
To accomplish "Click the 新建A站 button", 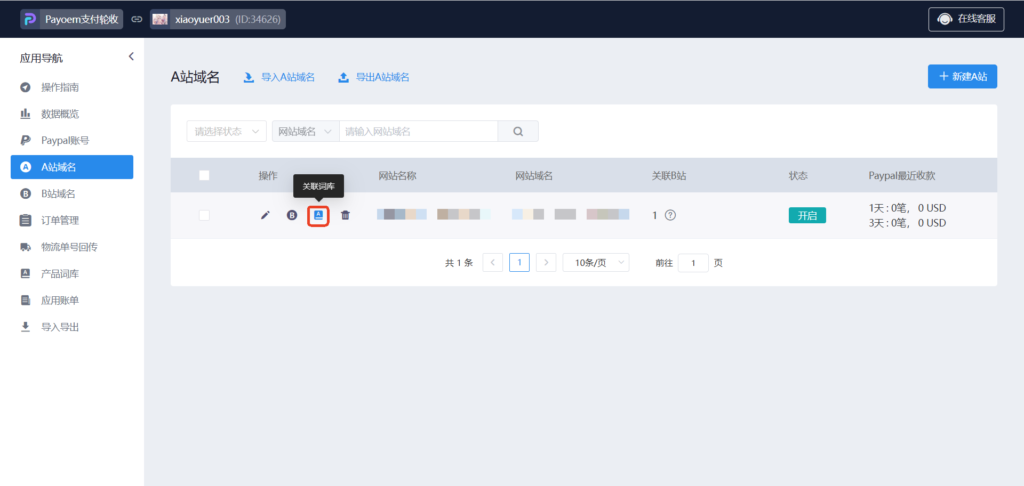I will [x=962, y=76].
